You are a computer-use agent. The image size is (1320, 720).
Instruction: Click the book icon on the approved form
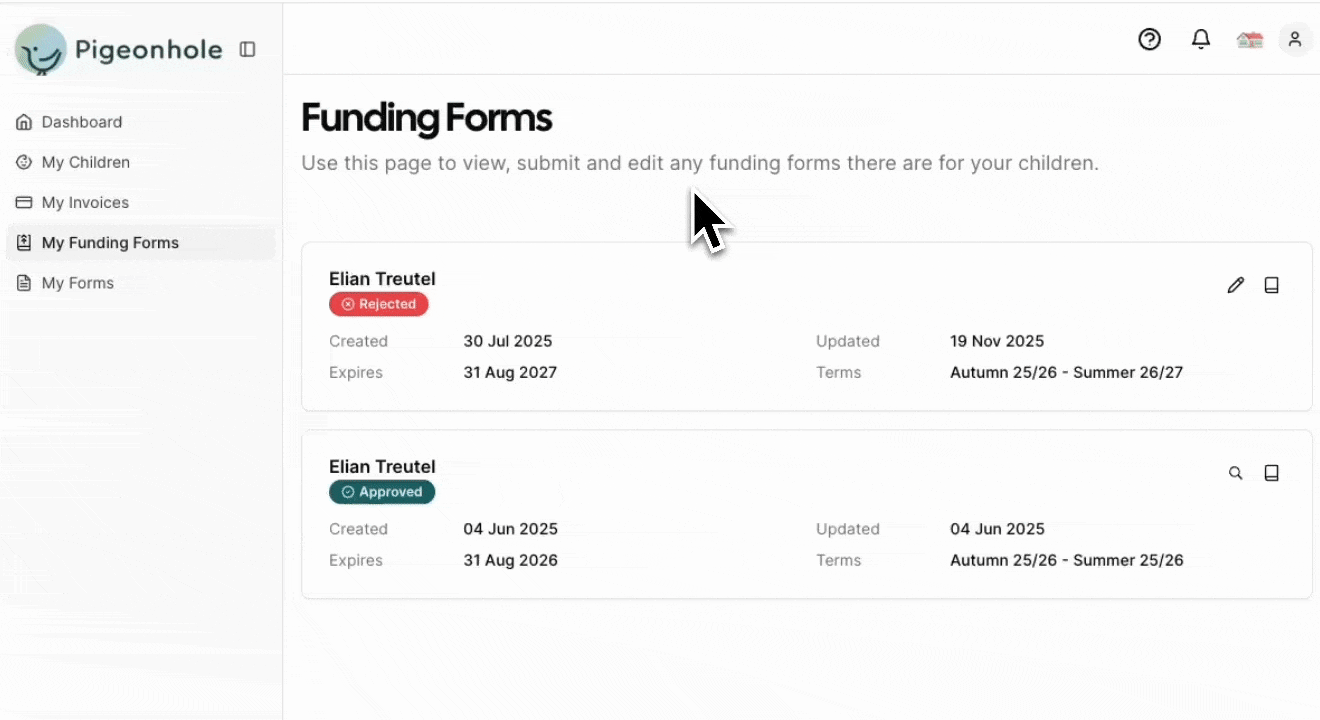[x=1272, y=473]
